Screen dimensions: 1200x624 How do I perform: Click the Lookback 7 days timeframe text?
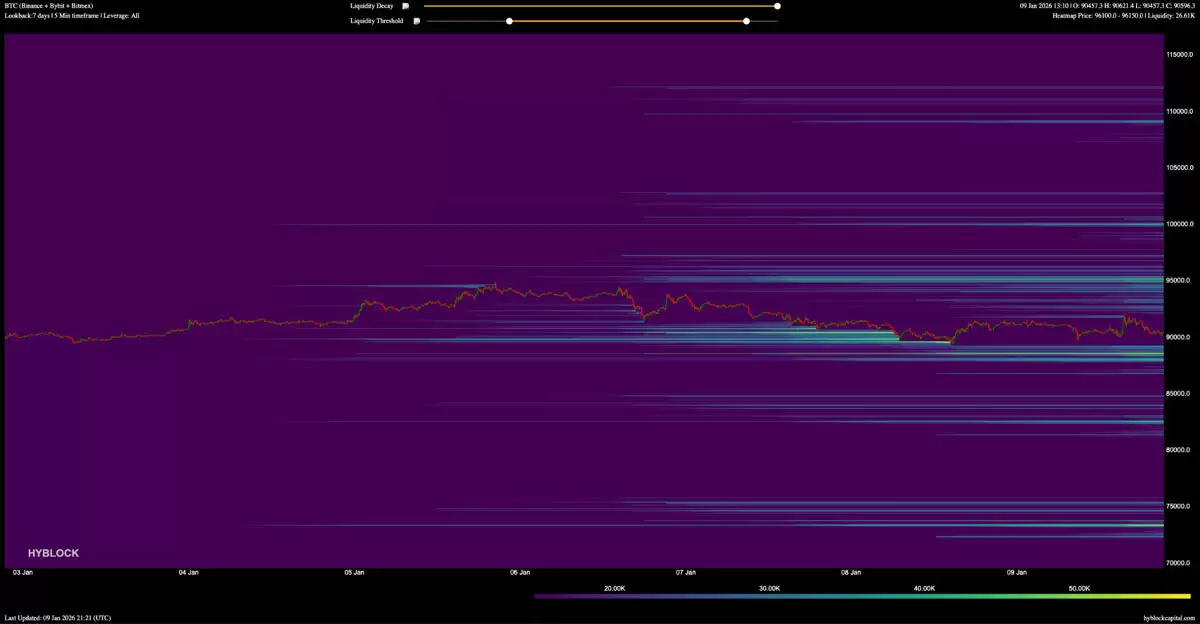pos(72,16)
